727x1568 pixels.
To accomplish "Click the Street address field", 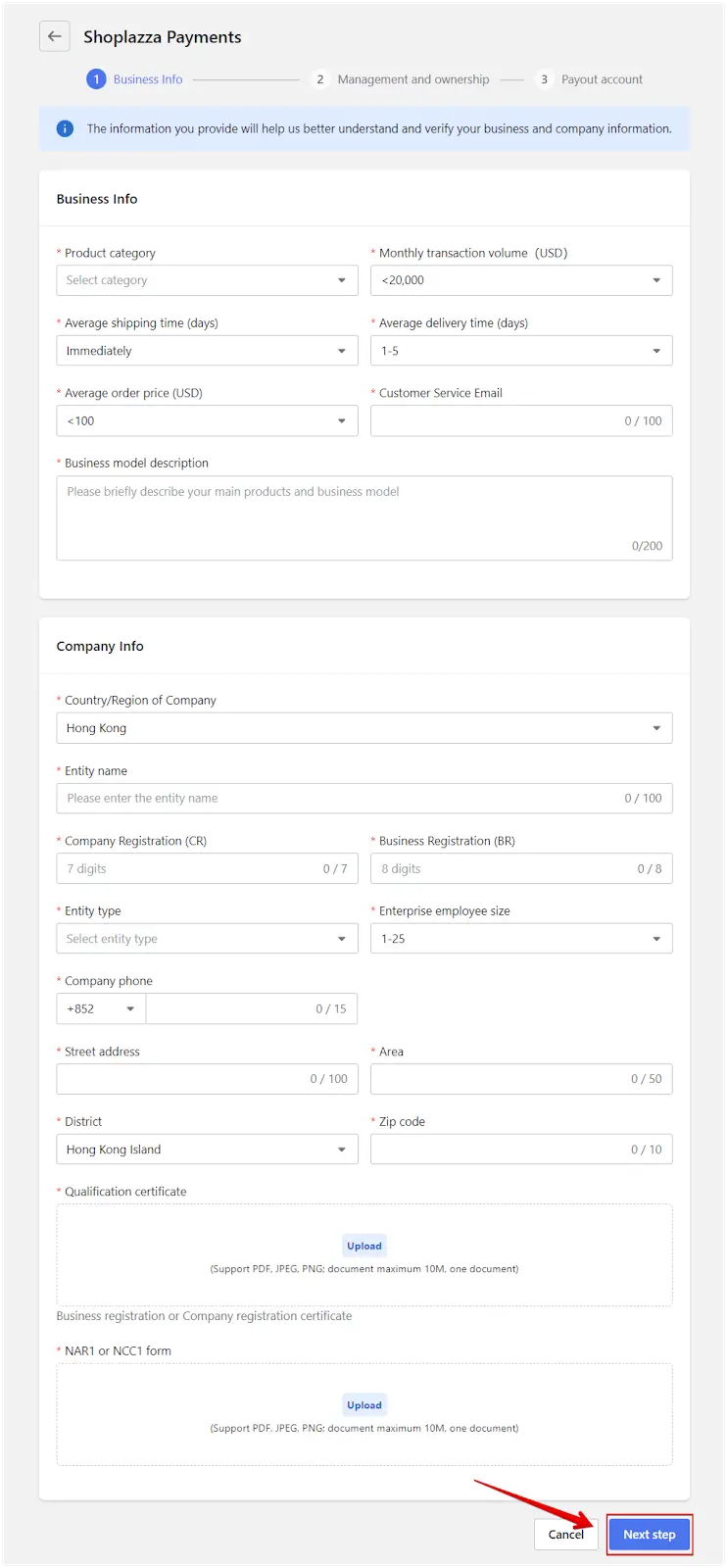I will [207, 1079].
